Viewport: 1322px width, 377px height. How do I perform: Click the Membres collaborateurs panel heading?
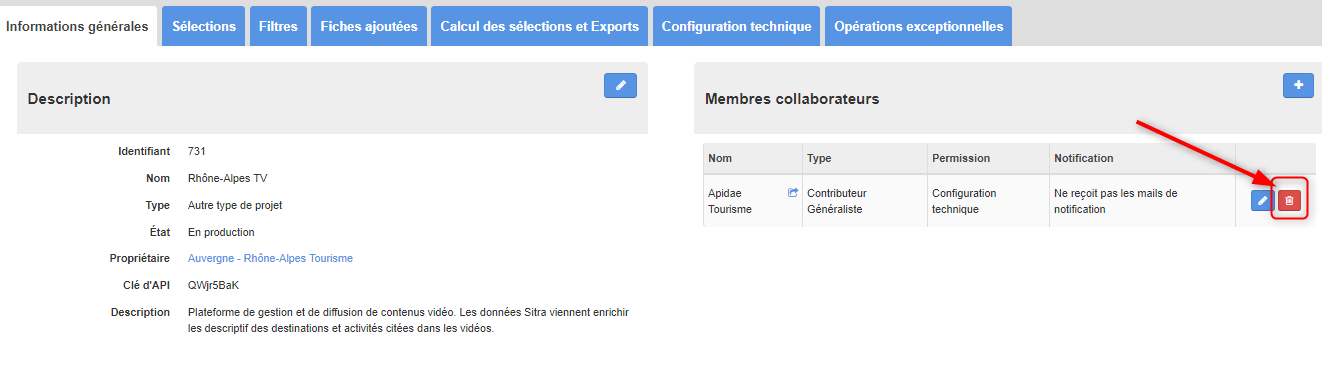[x=792, y=99]
